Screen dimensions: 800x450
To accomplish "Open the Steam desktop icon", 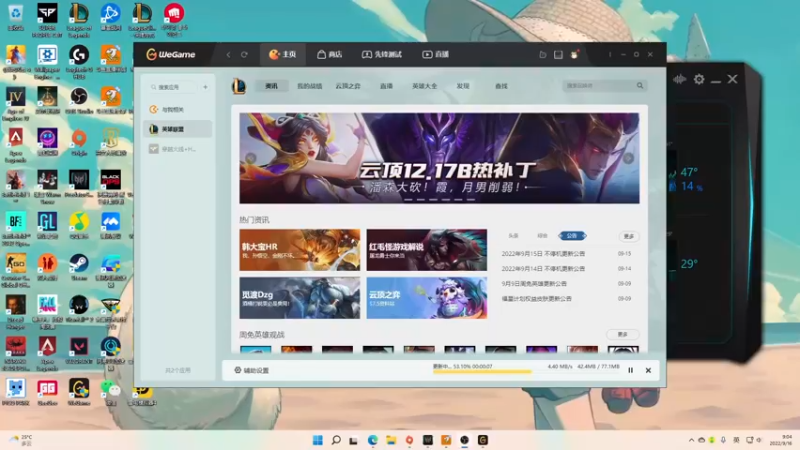I will click(x=79, y=267).
